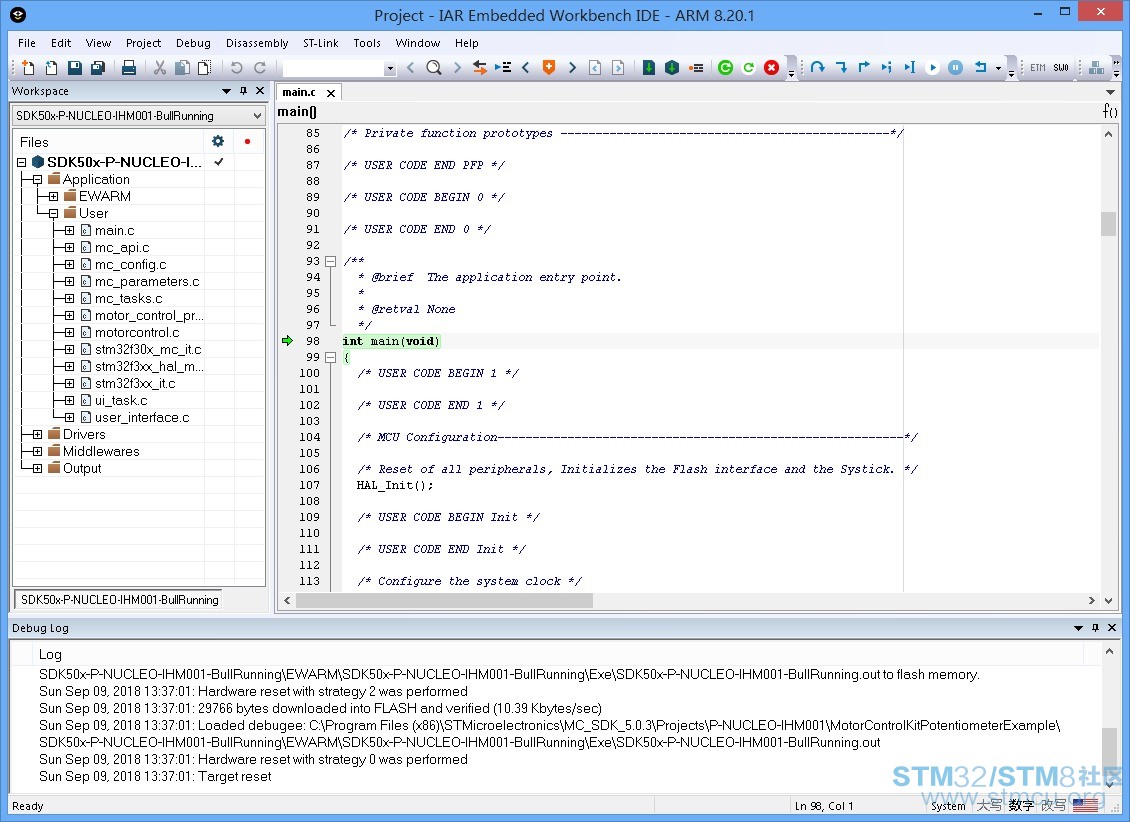Restart debugger with large green circle icon
The width and height of the screenshot is (1130, 822).
pos(726,68)
